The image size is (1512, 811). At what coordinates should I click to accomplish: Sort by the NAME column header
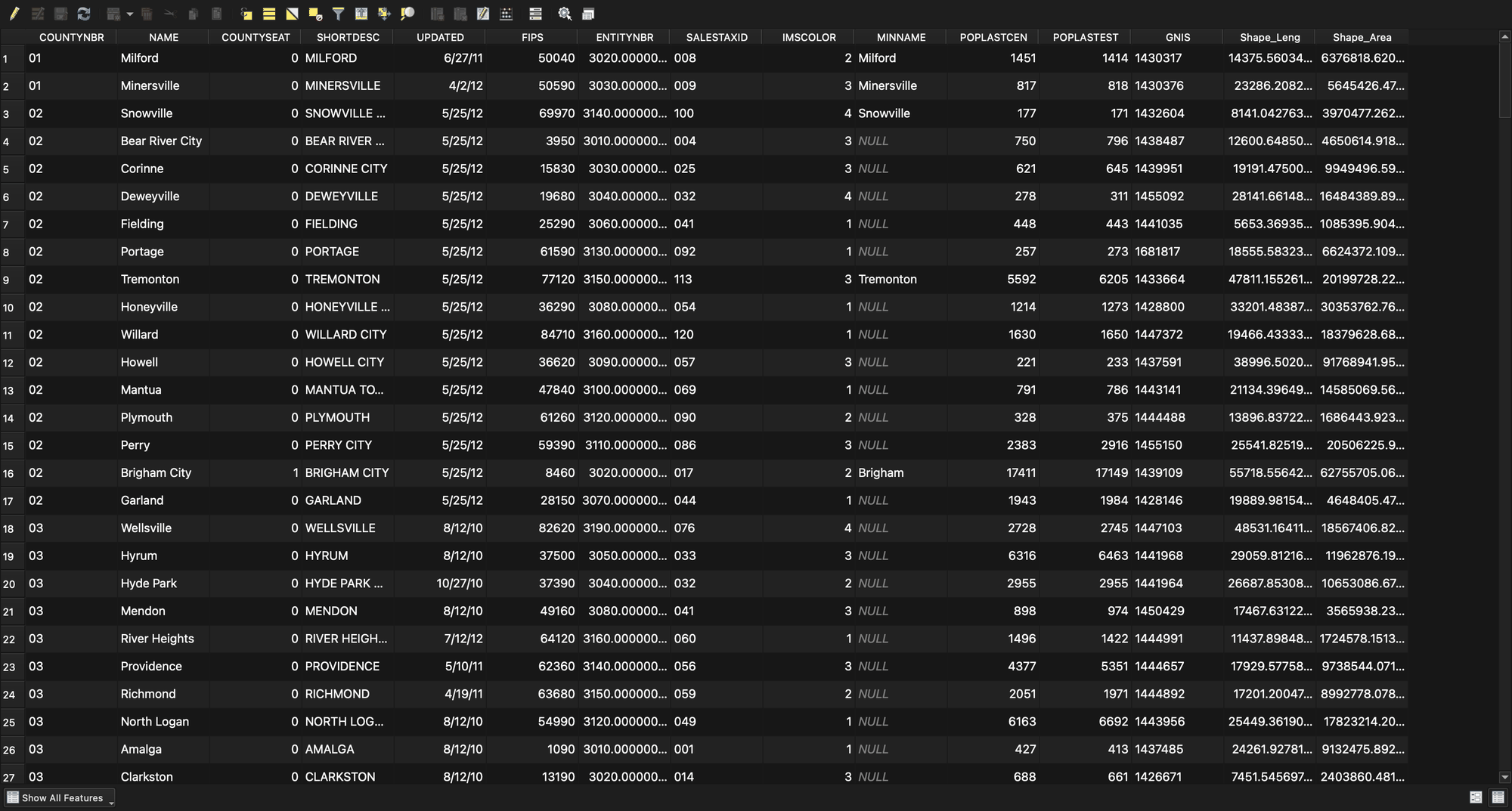pyautogui.click(x=163, y=37)
